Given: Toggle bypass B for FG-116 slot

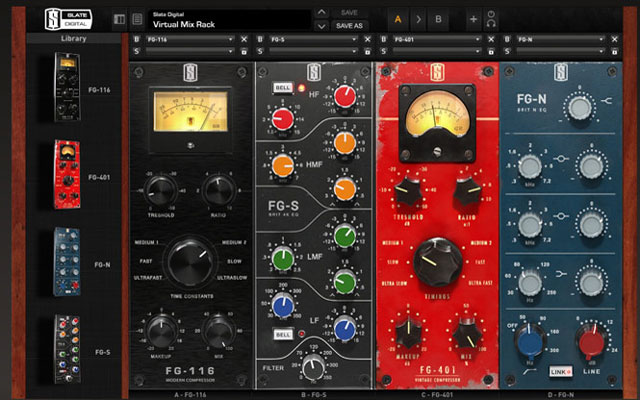Looking at the screenshot, I should click(137, 39).
